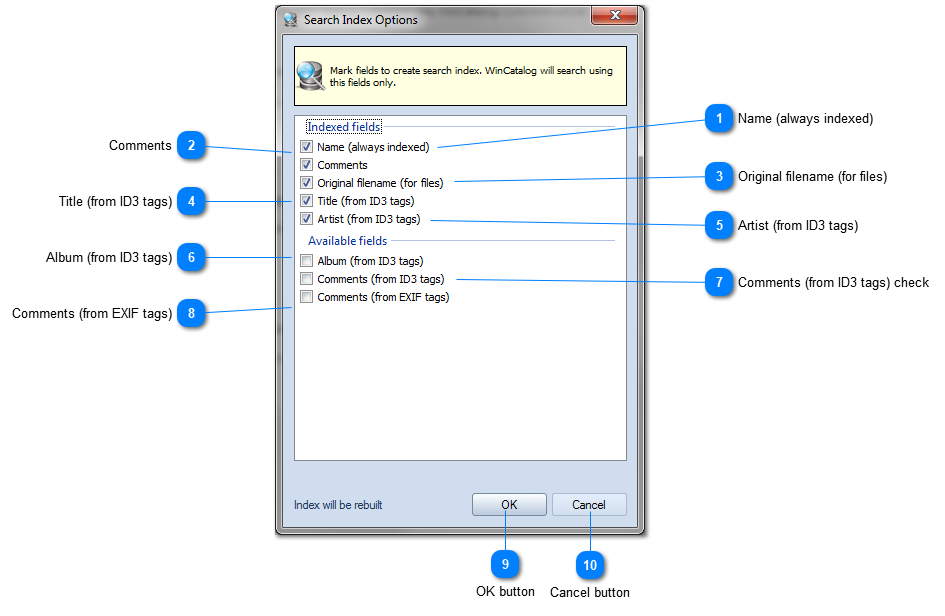
Task: Toggle the Name (always indexed) checkbox
Action: [307, 146]
